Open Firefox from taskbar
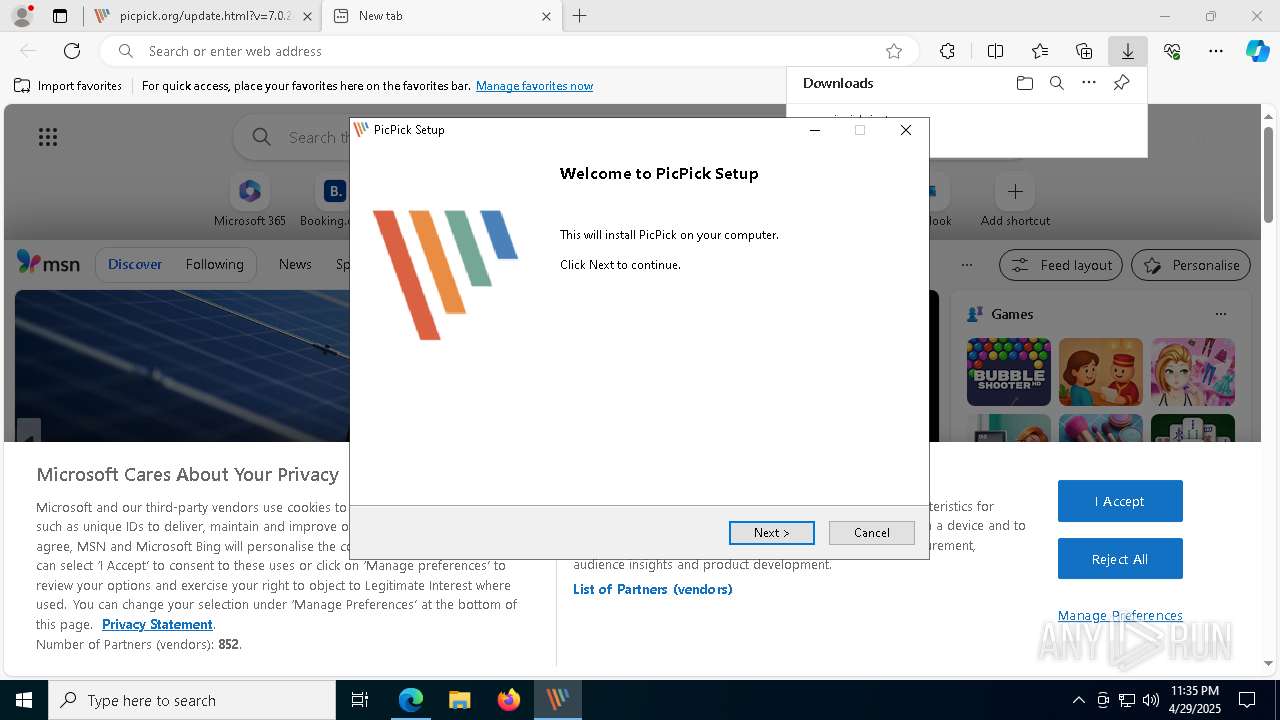 coord(508,700)
